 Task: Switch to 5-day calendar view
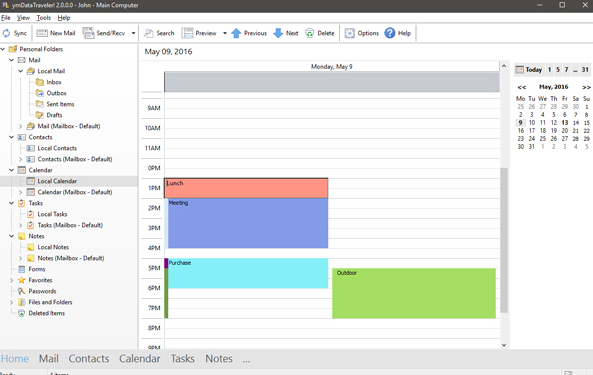[558, 70]
